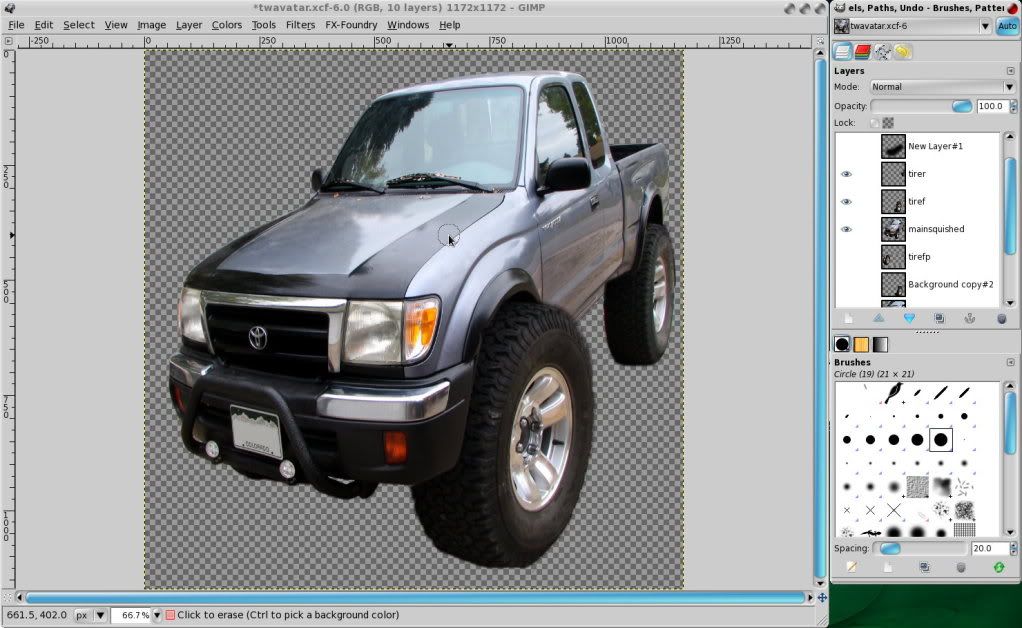Delete the selected brush

(961, 567)
